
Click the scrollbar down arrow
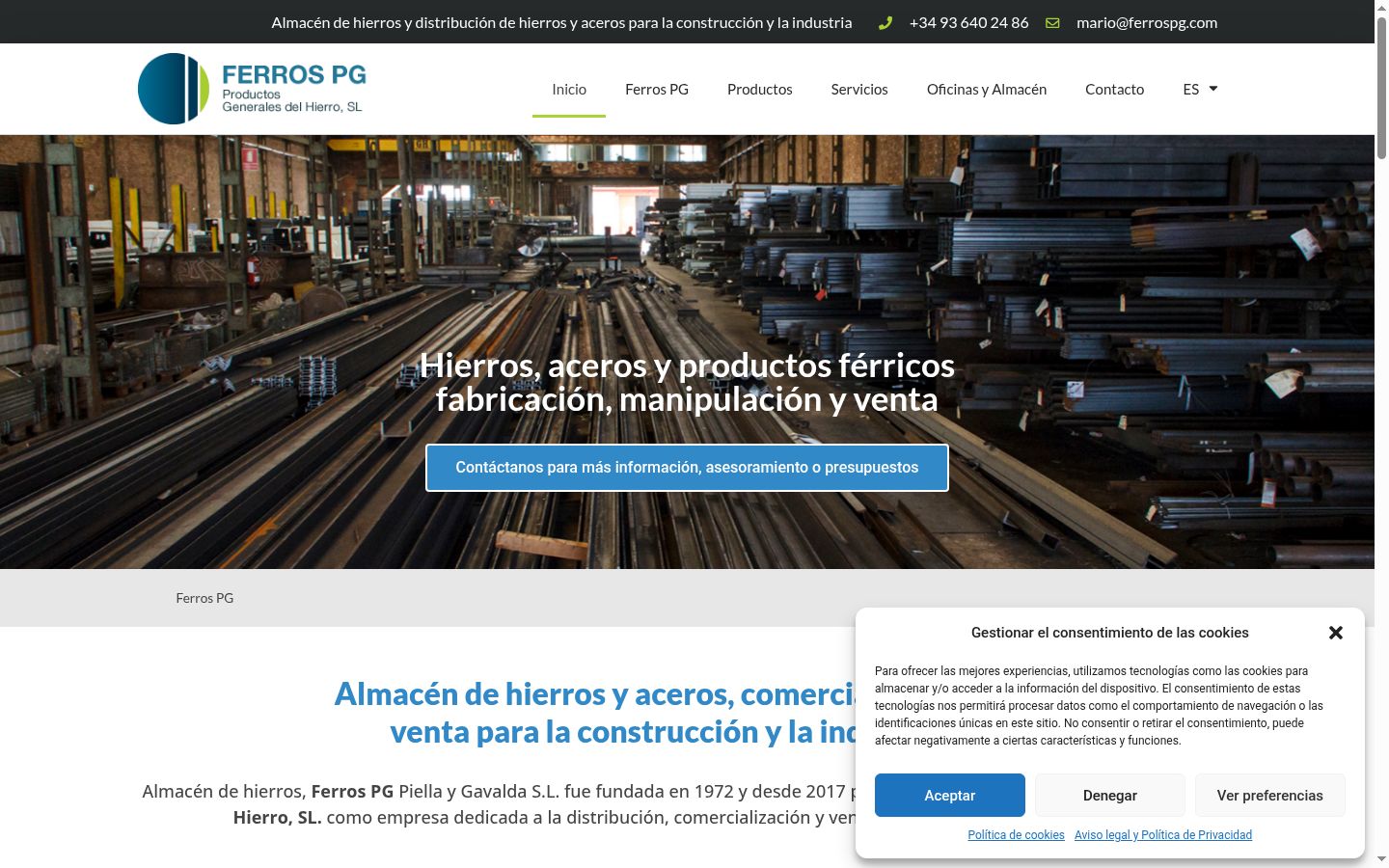[x=1381, y=859]
